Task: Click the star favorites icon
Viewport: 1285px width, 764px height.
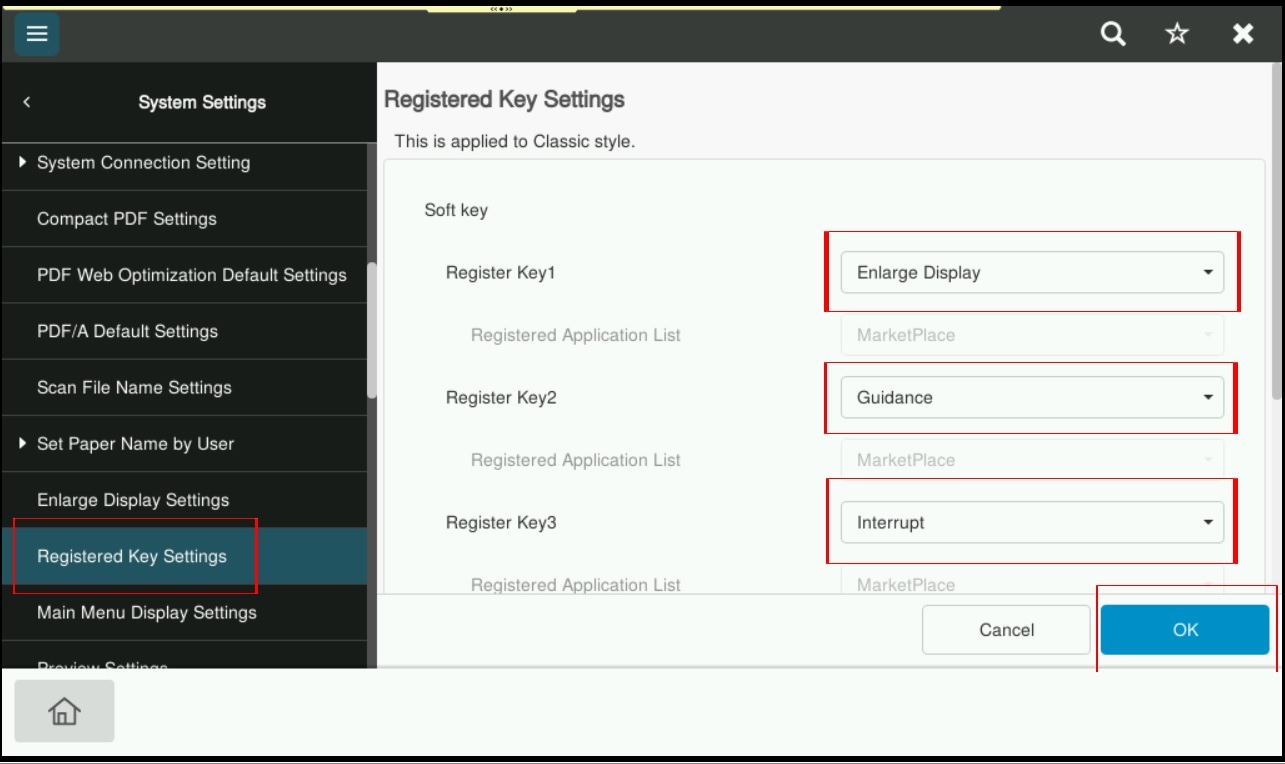Action: click(1177, 34)
